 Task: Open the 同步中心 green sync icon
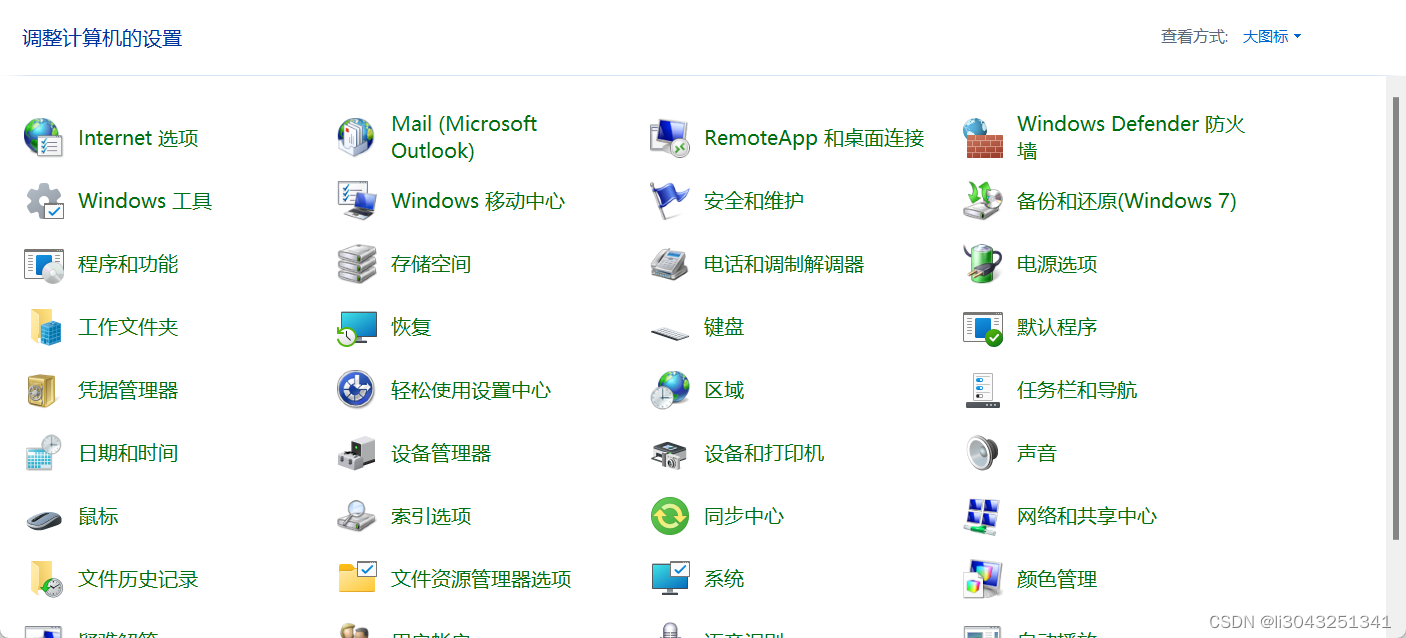pyautogui.click(x=669, y=516)
